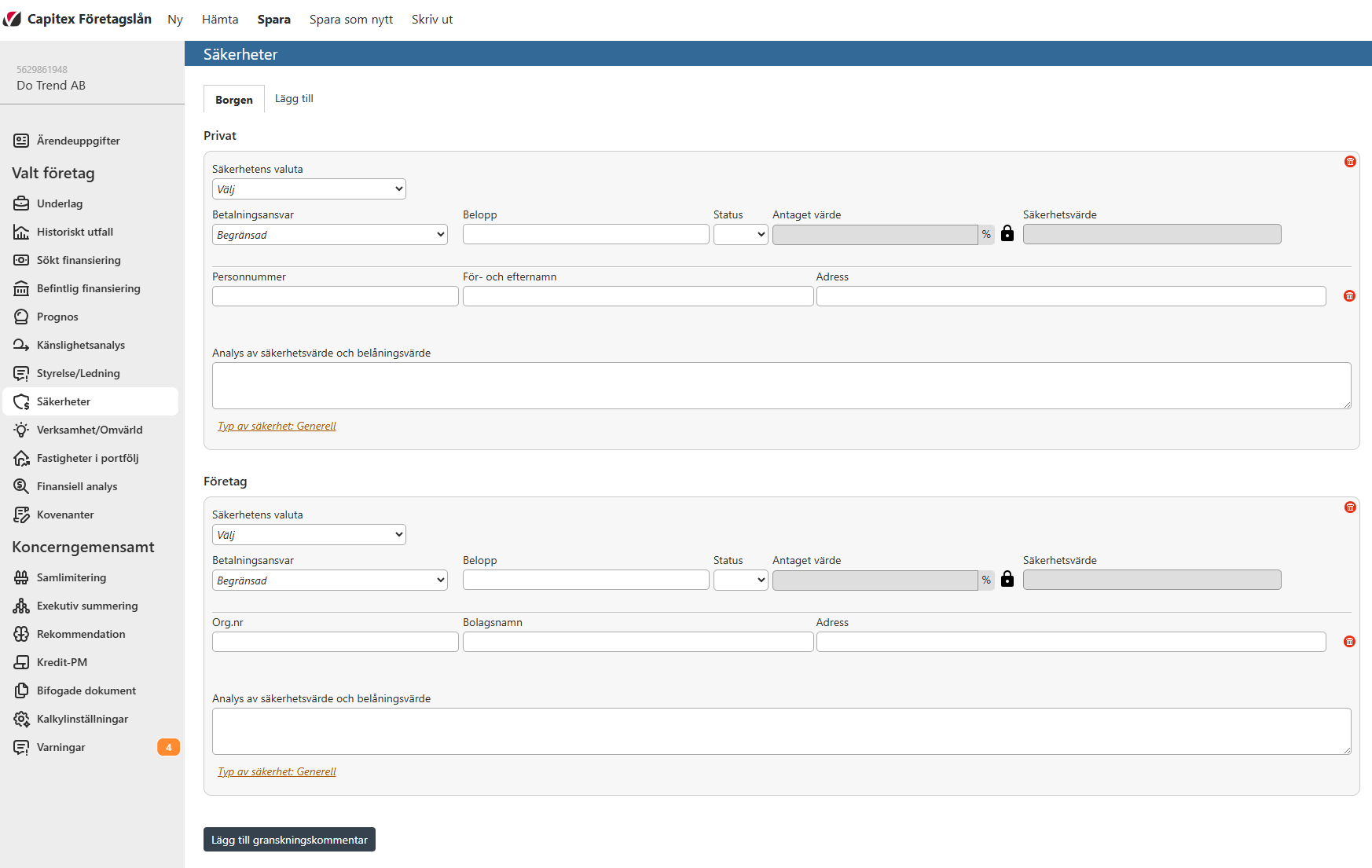Click the Privat Adress input field
The image size is (1372, 868).
[x=1071, y=296]
